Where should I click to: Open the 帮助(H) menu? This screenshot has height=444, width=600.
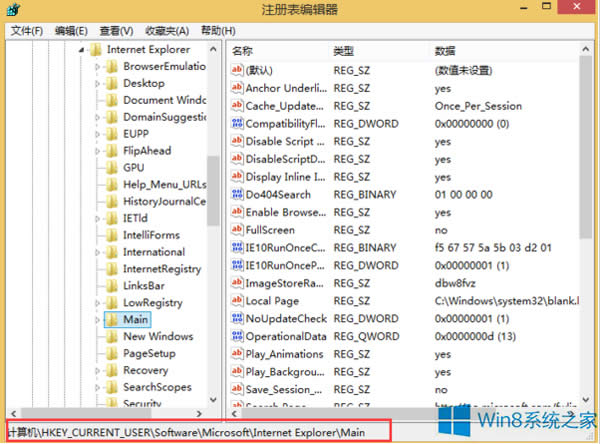tap(218, 31)
